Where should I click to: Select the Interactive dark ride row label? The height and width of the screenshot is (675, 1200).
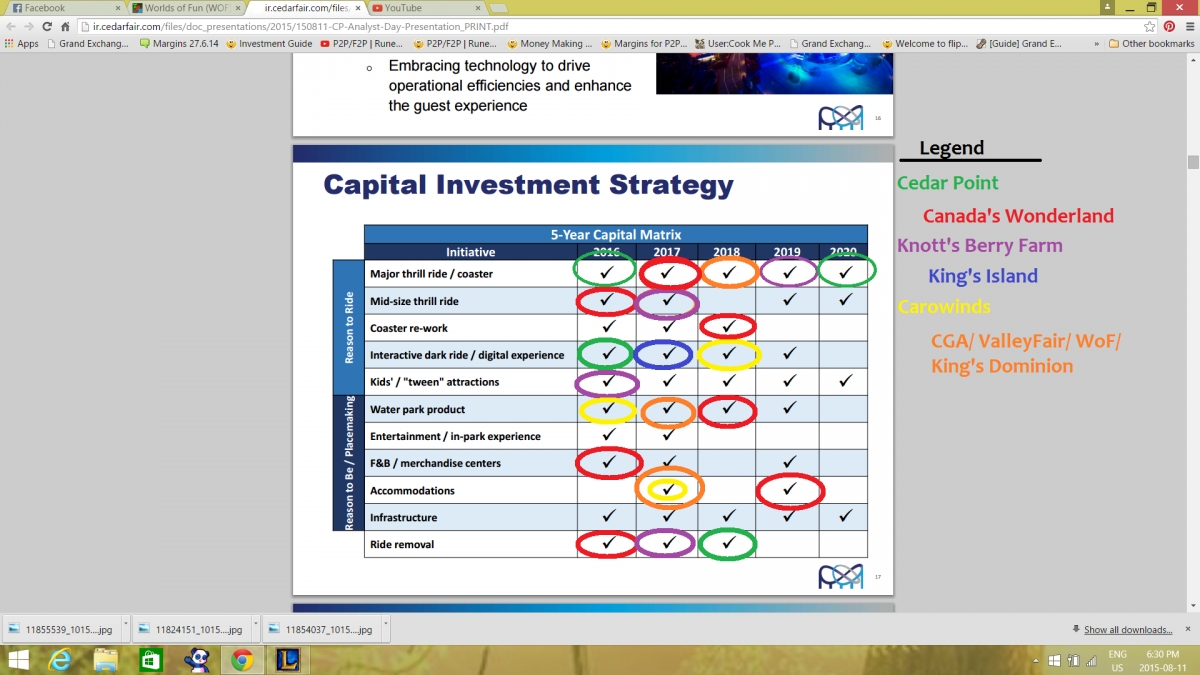(x=466, y=355)
